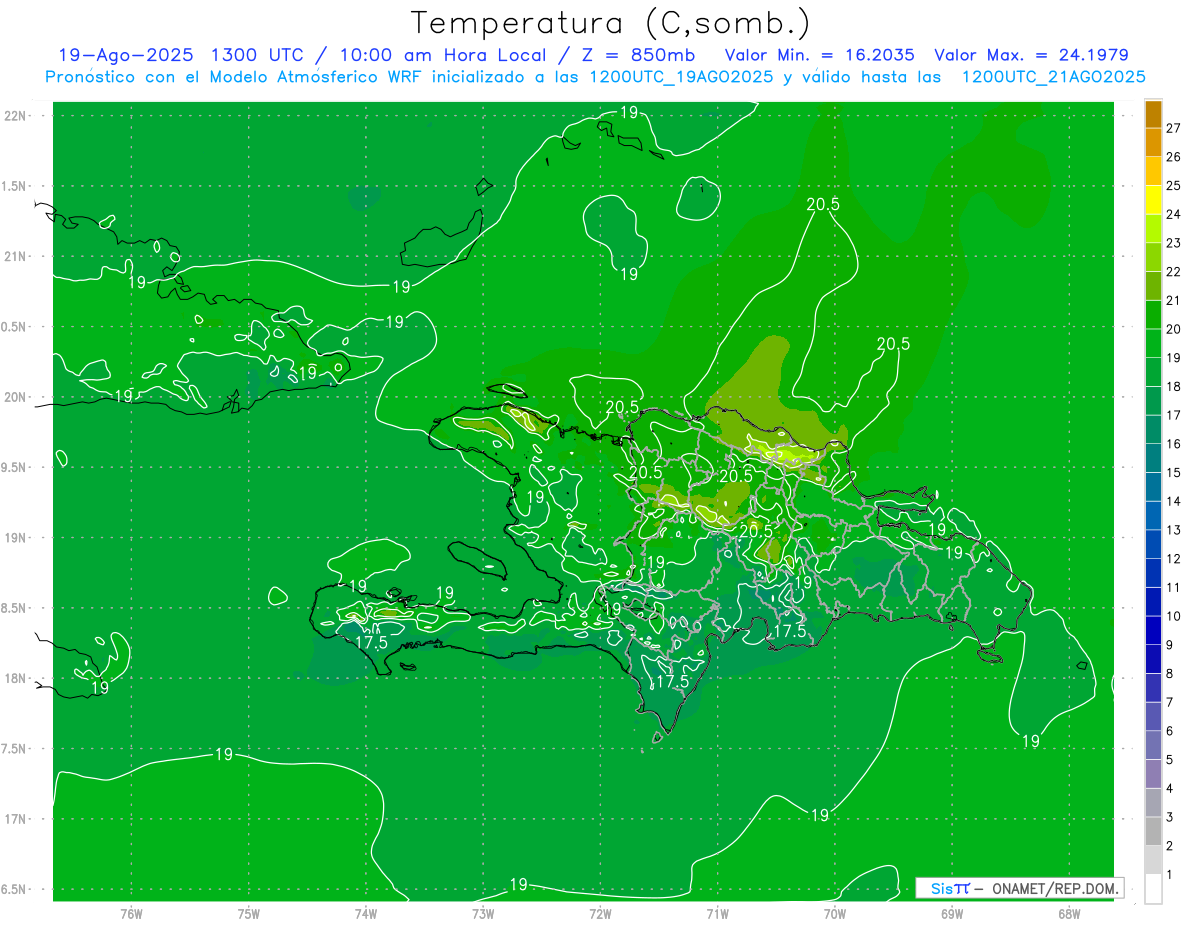Screen dimensions: 1200x927
Task: Click the color scale label "4"
Action: tap(1170, 789)
